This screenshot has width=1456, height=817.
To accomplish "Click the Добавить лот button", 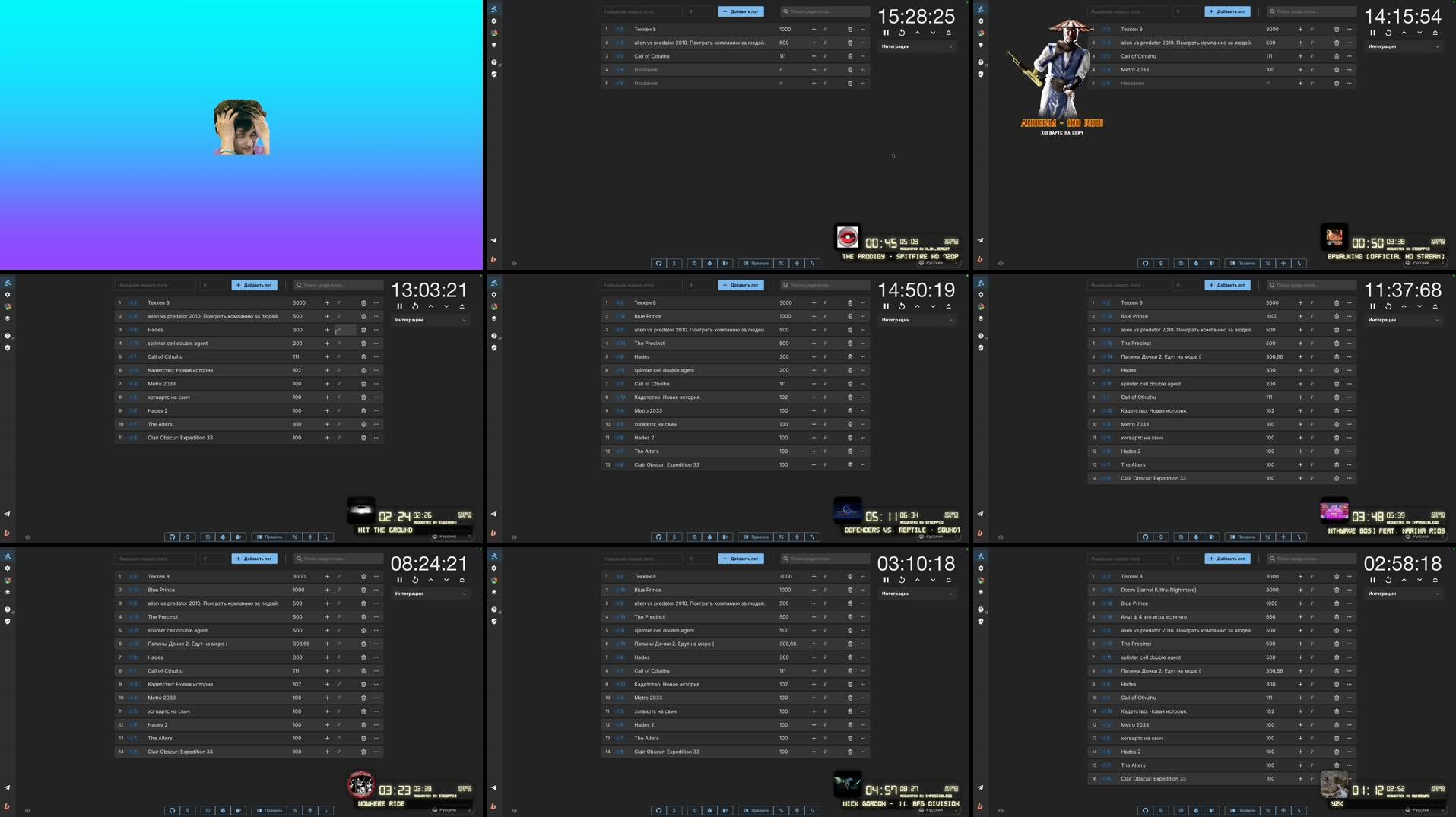I will pyautogui.click(x=254, y=285).
